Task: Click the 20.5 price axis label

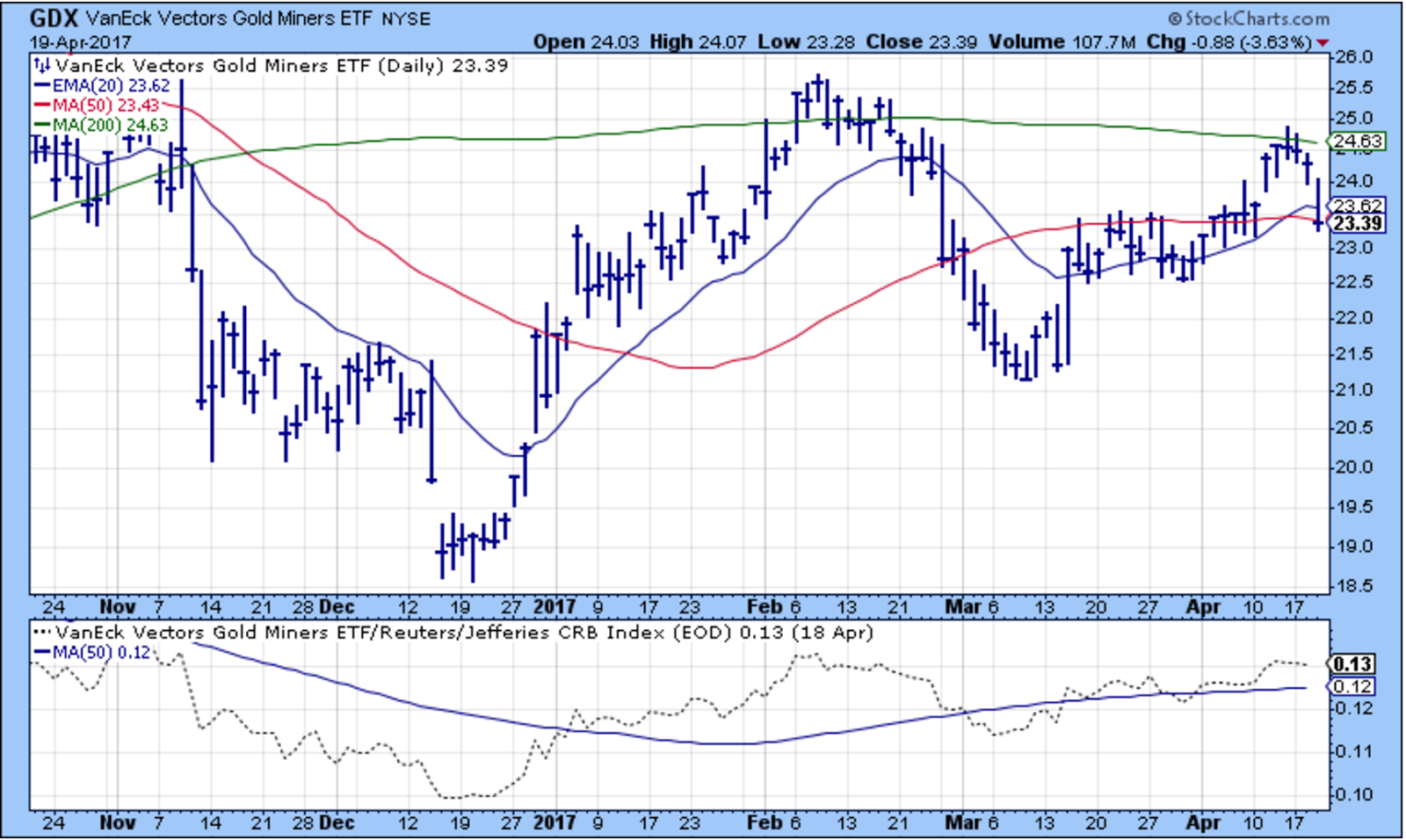Action: click(x=1354, y=427)
